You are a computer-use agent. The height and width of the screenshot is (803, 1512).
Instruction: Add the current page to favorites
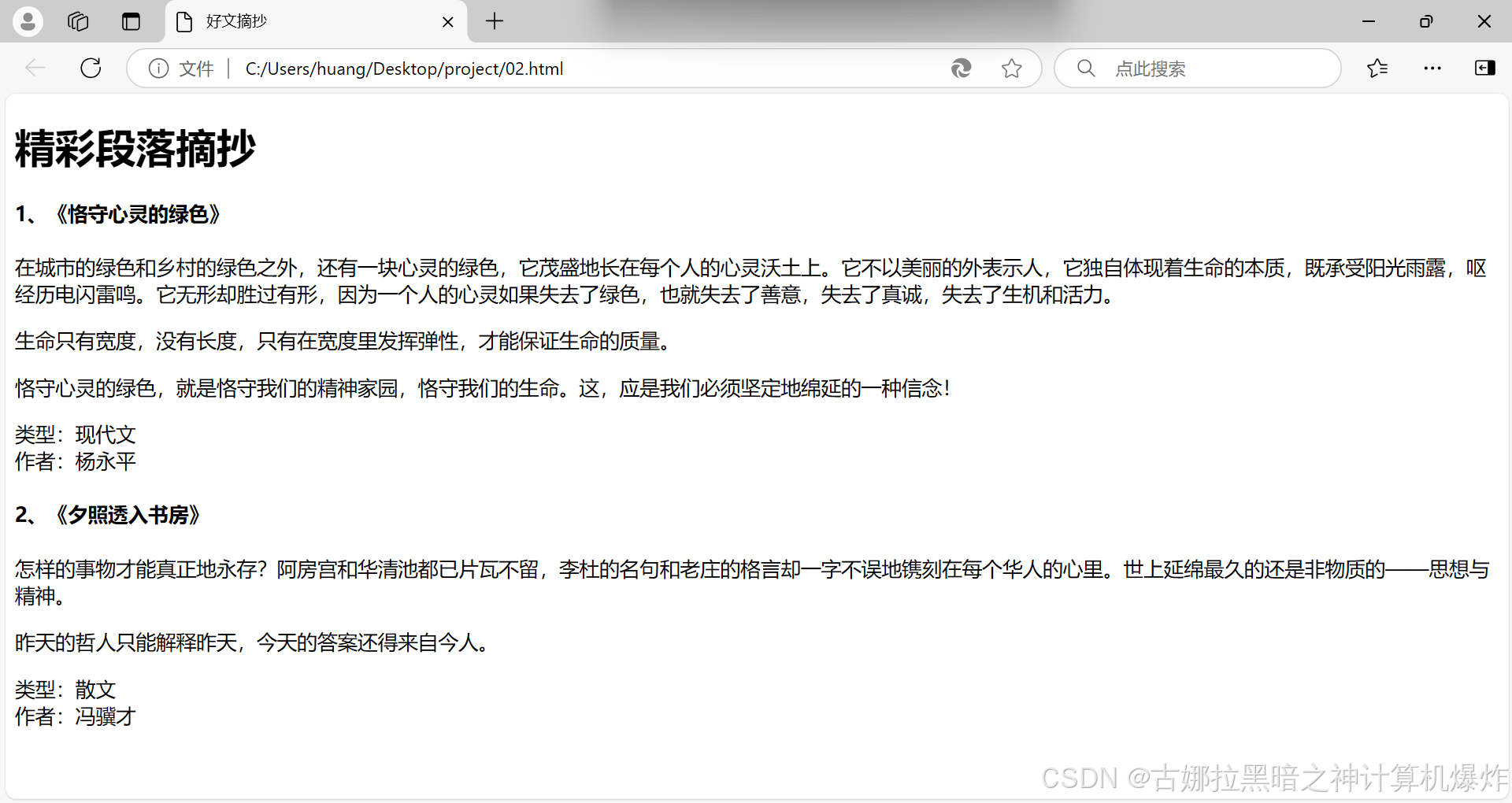coord(1012,68)
